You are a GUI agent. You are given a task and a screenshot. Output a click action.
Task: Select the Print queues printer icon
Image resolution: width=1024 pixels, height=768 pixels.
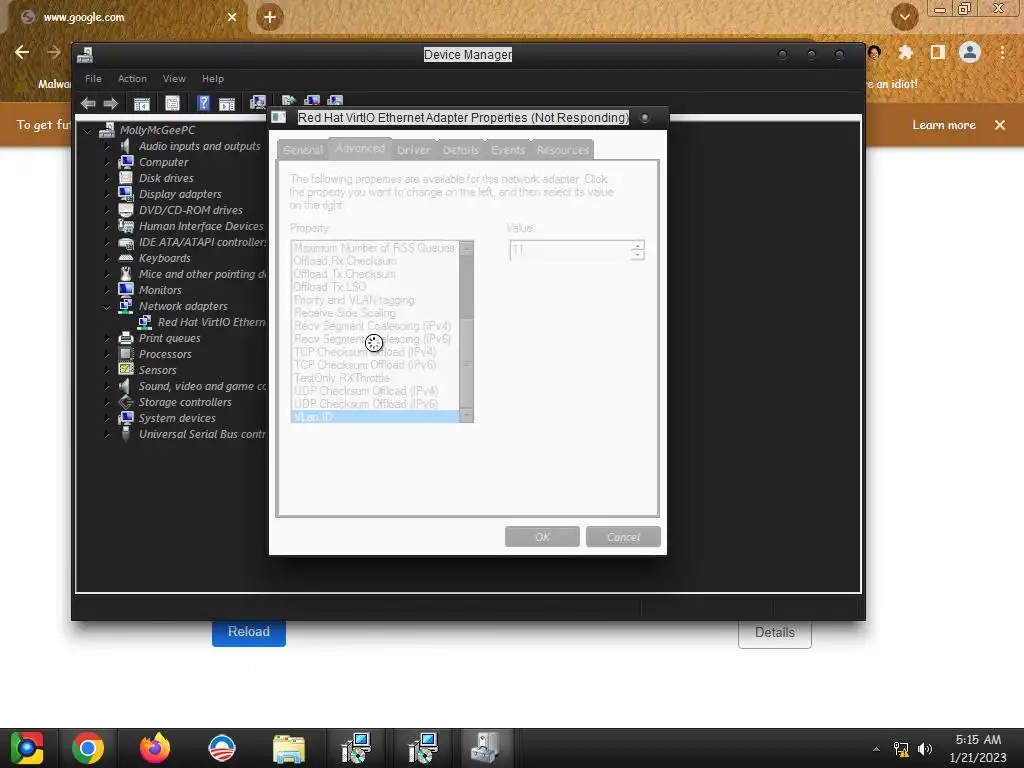pos(126,338)
